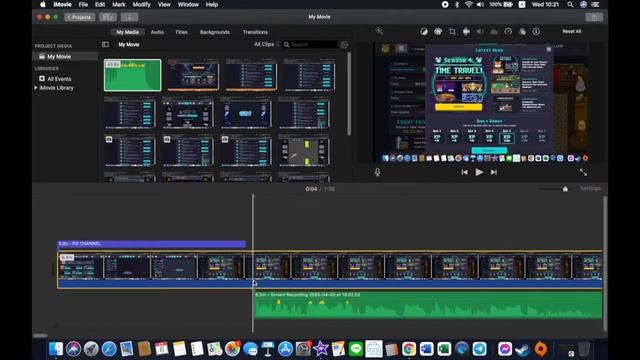
Task: Open clip filter and audio effects
Action: pyautogui.click(x=522, y=31)
